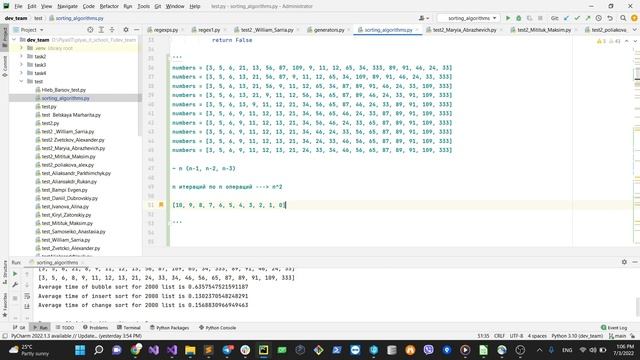
Task: Click Collapse All icon in Project panel
Action: point(112,30)
